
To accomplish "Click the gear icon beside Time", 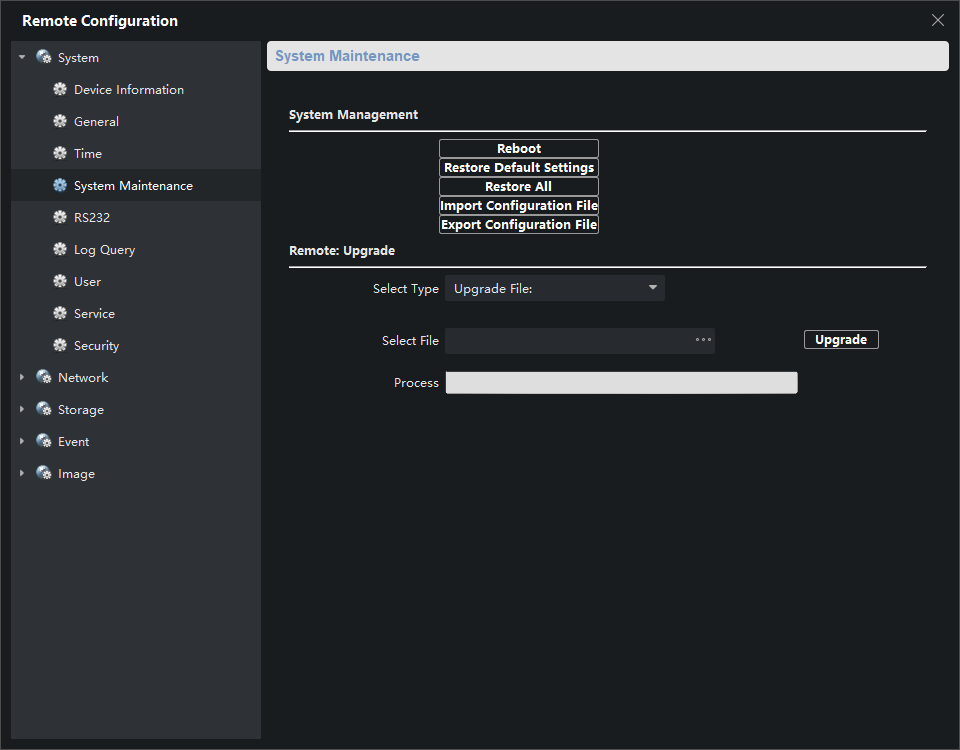I will (x=60, y=154).
